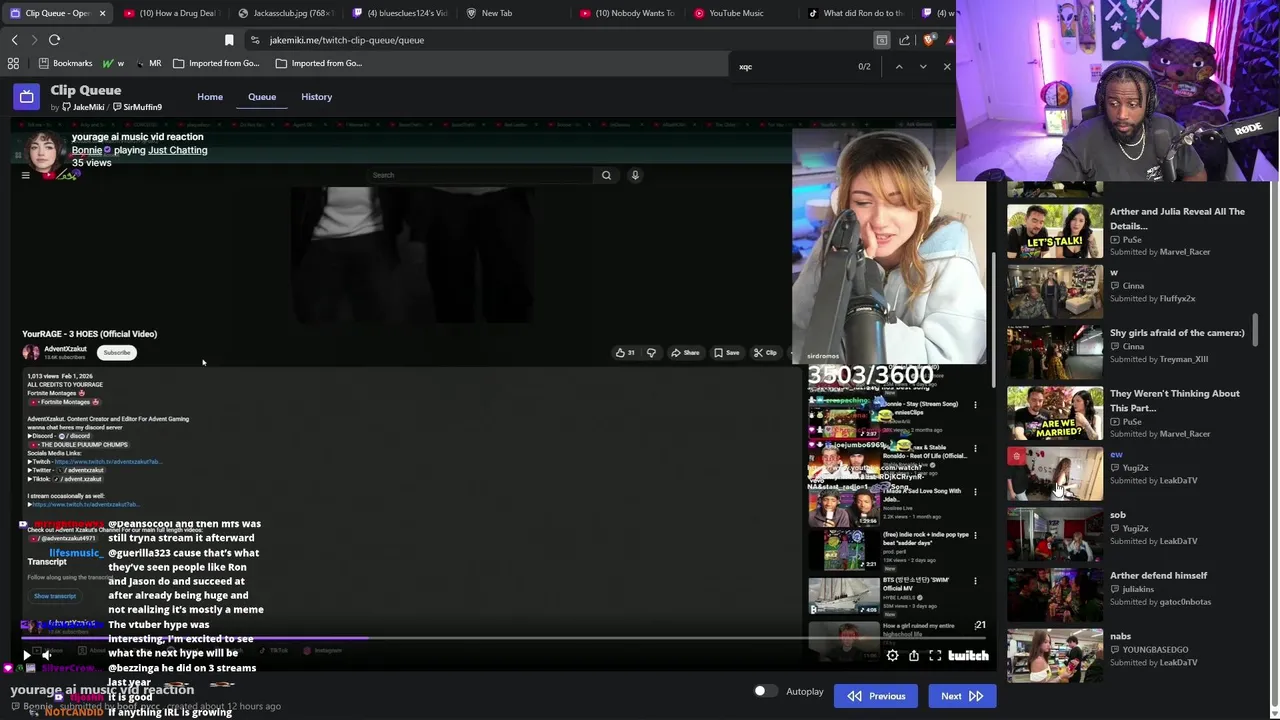Image resolution: width=1280 pixels, height=720 pixels.
Task: Go back with the browser back arrow
Action: 14,40
